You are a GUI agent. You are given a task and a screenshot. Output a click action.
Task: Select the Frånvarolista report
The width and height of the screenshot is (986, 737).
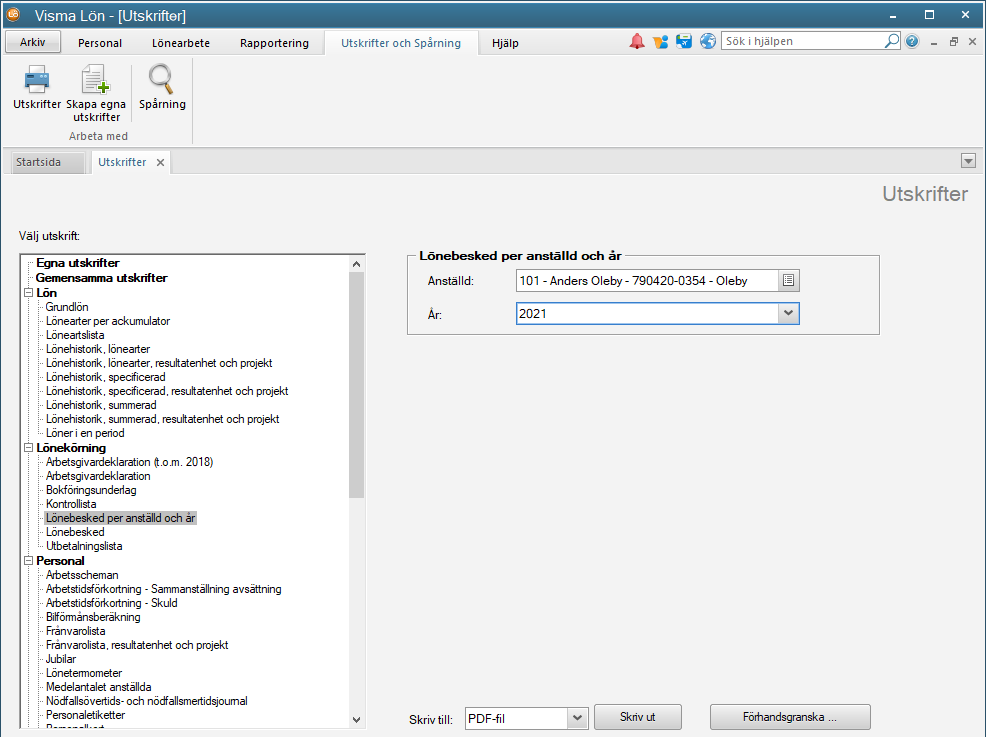(x=75, y=631)
